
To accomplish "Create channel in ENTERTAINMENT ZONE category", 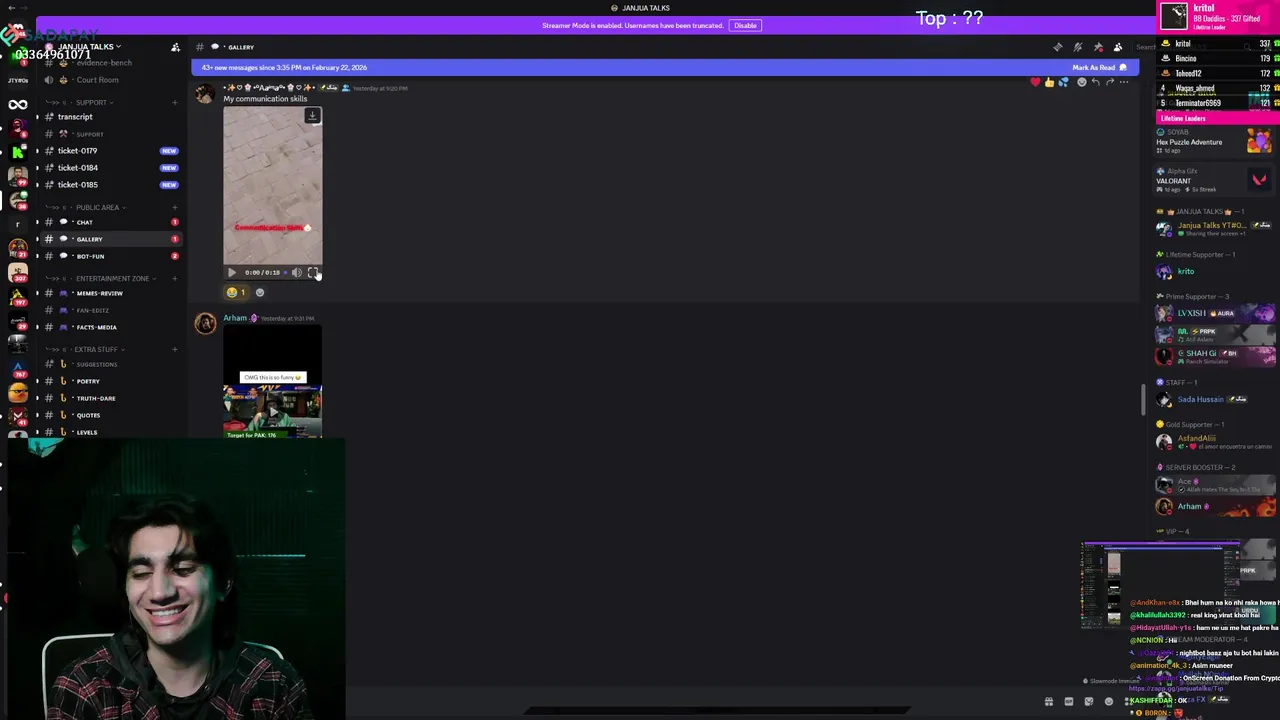I will [x=175, y=278].
